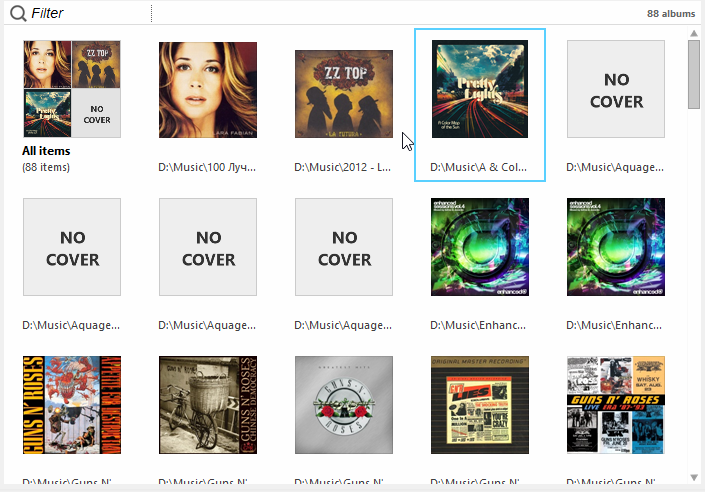Viewport: 705px width, 492px height.
Task: Select the ZZ Top La Futura album
Action: 344,94
